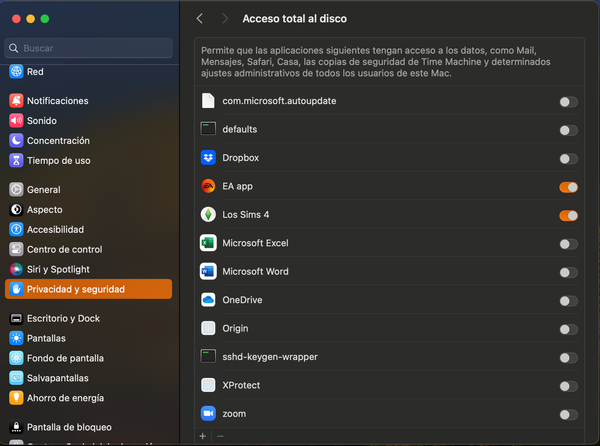Image resolution: width=600 pixels, height=446 pixels.
Task: Open Salvapantallas settings
Action: [88, 378]
